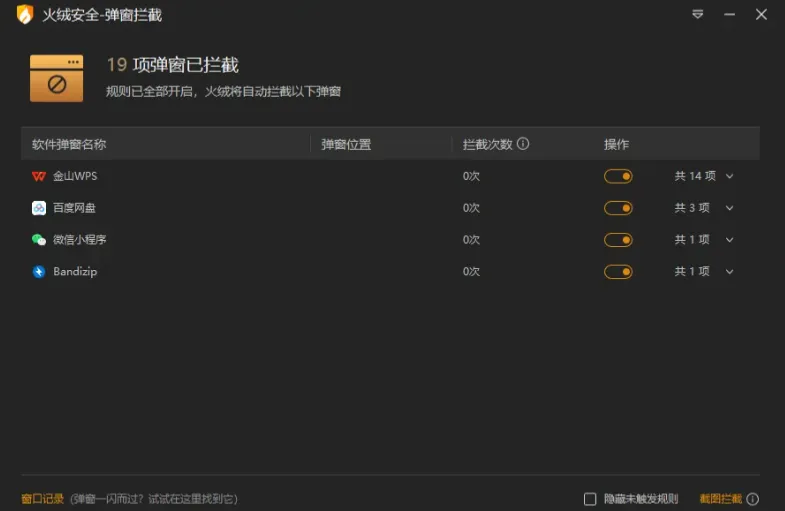785x511 pixels.
Task: Expand 金山WPS rules chevron
Action: pyautogui.click(x=729, y=176)
